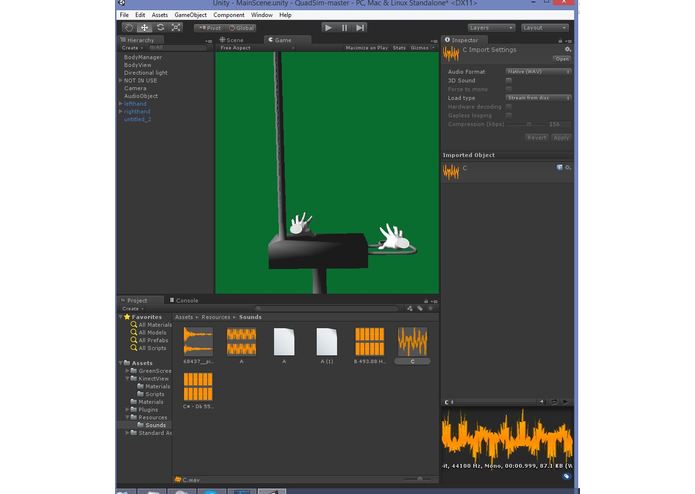695x494 pixels.
Task: Enable the 3D Sound checkbox
Action: 509,81
